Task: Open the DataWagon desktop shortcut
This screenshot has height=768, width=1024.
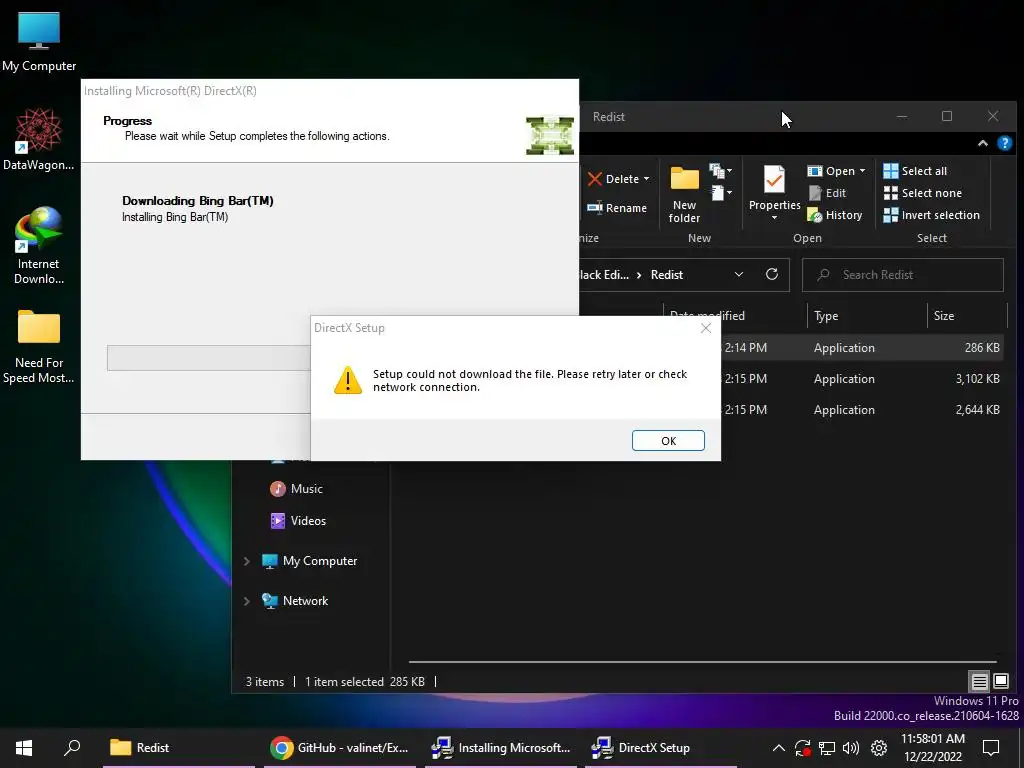Action: click(39, 140)
